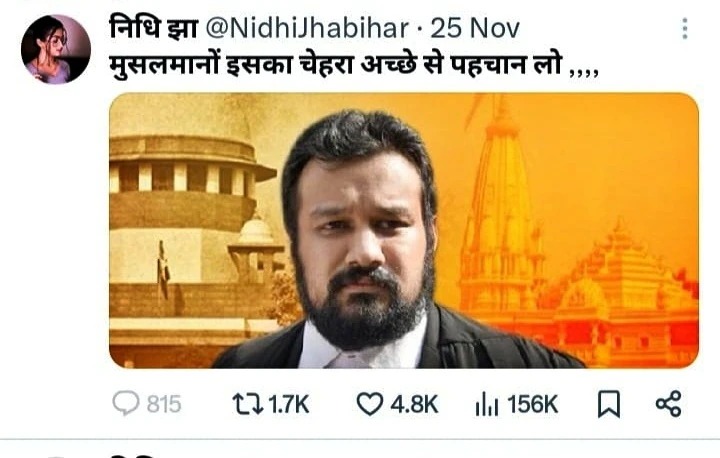The image size is (720, 458).
Task: Open the 25 Nov timestamp link
Action: pyautogui.click(x=475, y=28)
